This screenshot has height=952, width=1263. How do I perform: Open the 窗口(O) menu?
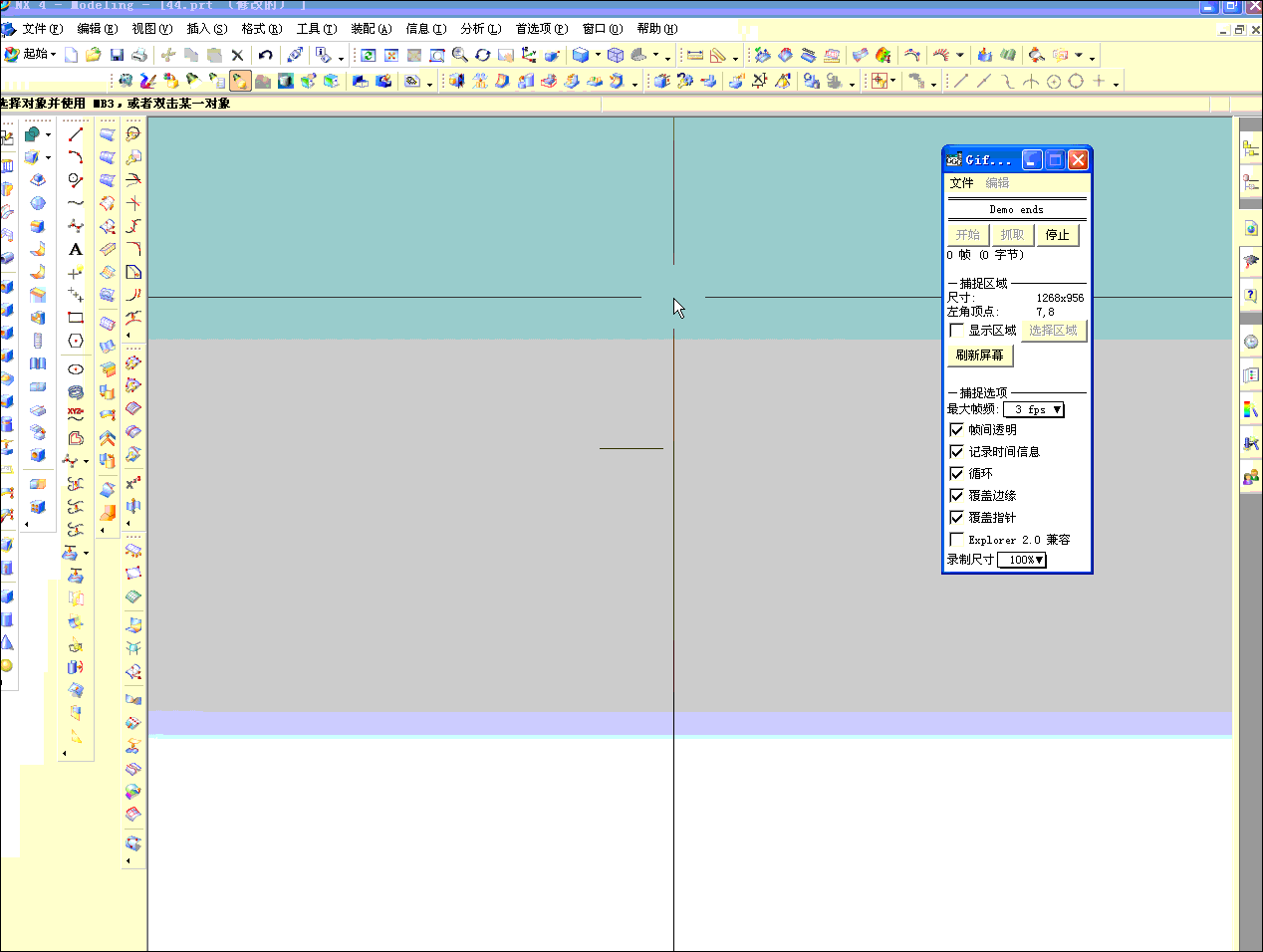(602, 29)
